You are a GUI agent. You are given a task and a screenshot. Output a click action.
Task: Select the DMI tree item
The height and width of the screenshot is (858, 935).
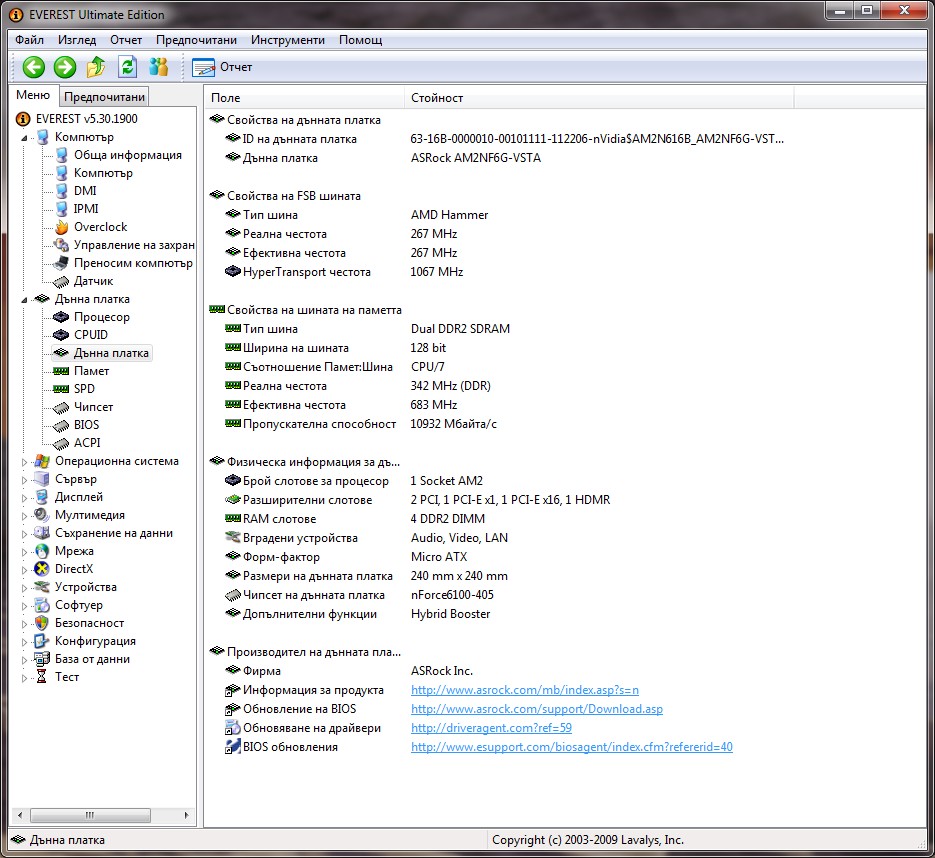[85, 191]
